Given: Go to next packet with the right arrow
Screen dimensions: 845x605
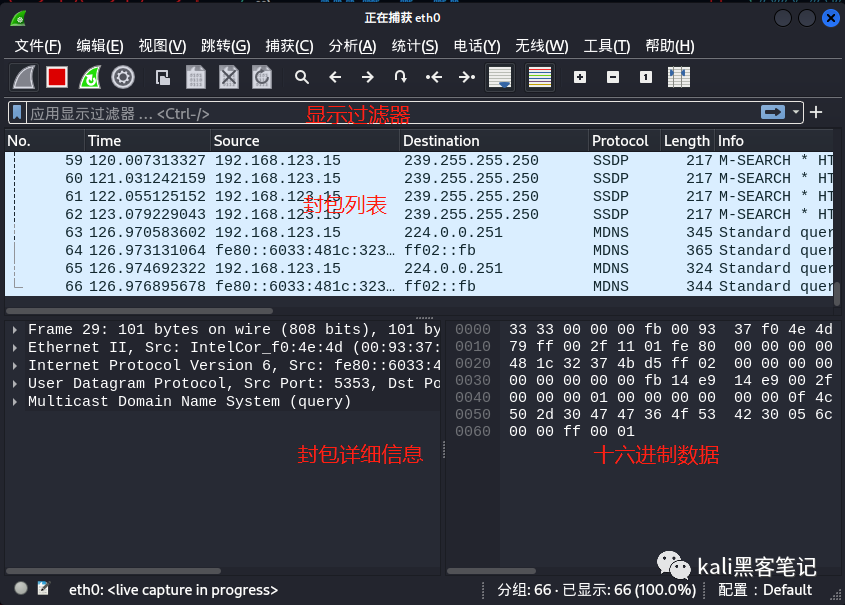Looking at the screenshot, I should 368,78.
